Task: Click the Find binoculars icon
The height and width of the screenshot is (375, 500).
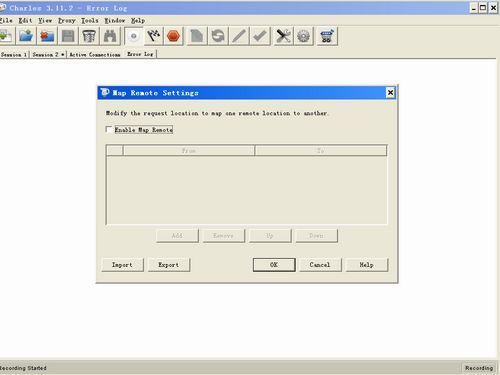Action: [110, 36]
